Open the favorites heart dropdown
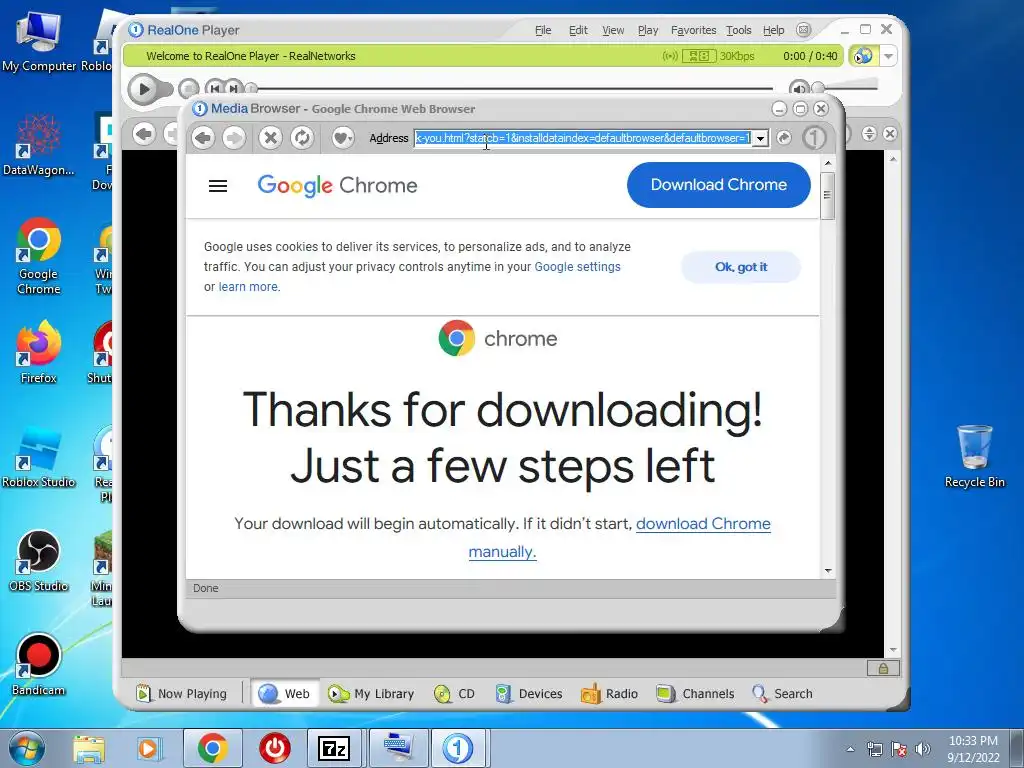This screenshot has height=768, width=1024. click(x=343, y=137)
